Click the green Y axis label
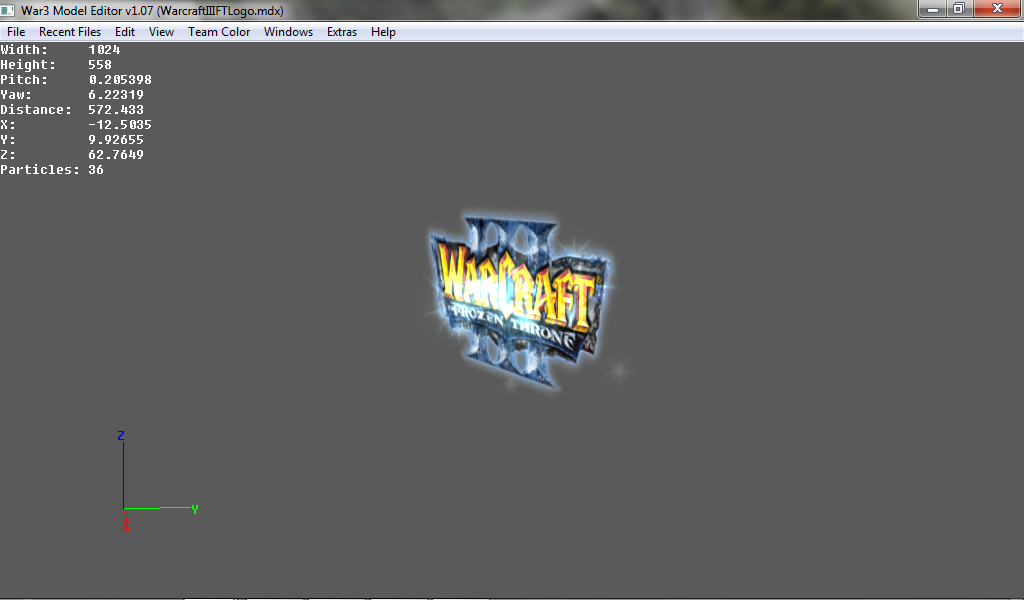Image resolution: width=1024 pixels, height=600 pixels. (195, 509)
